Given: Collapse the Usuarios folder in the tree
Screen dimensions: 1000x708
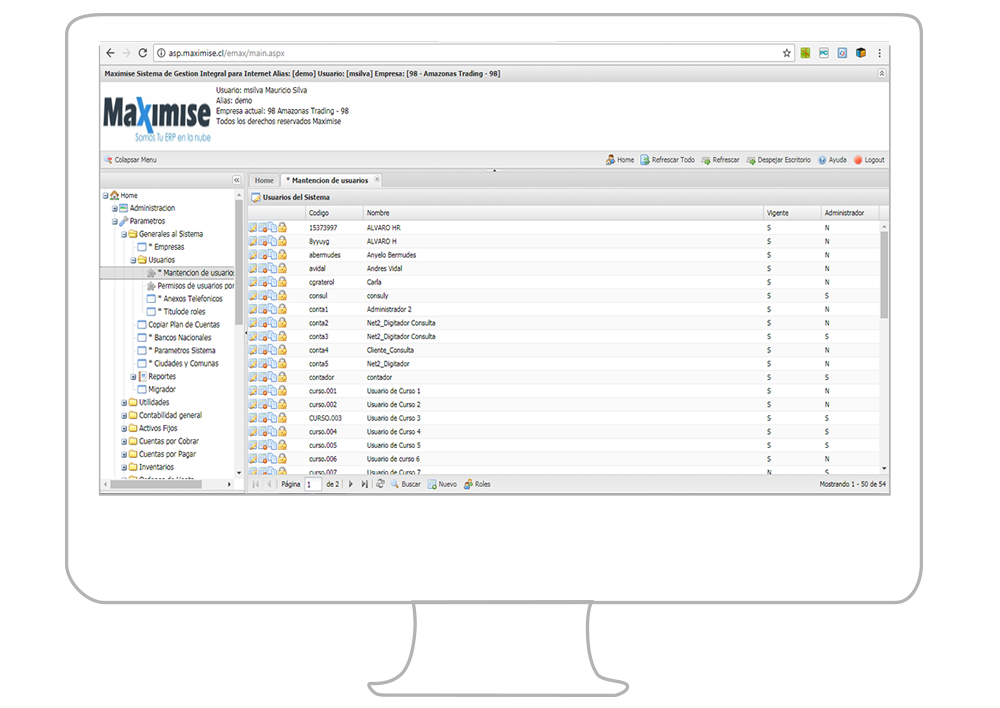Looking at the screenshot, I should click(131, 259).
